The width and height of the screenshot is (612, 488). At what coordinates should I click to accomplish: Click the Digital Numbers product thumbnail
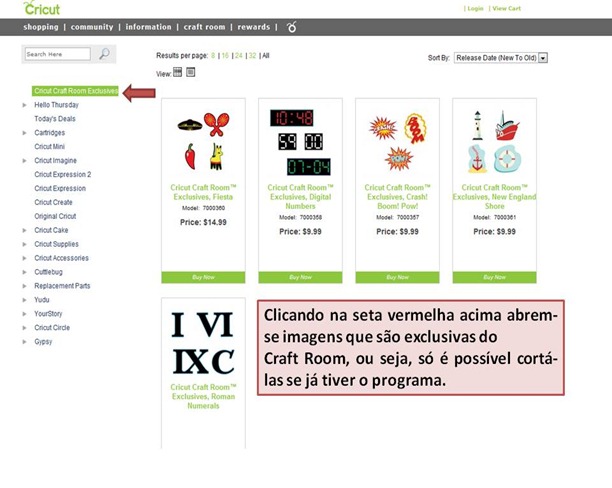pyautogui.click(x=300, y=142)
